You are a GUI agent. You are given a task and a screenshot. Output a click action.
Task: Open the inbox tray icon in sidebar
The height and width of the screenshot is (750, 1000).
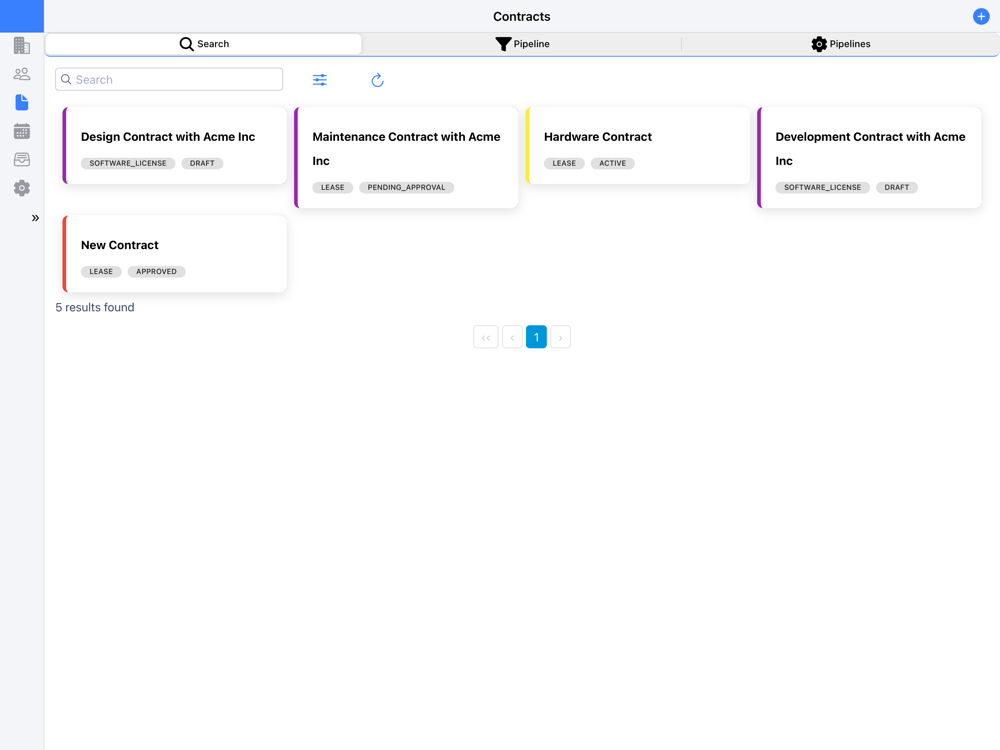[x=22, y=159]
